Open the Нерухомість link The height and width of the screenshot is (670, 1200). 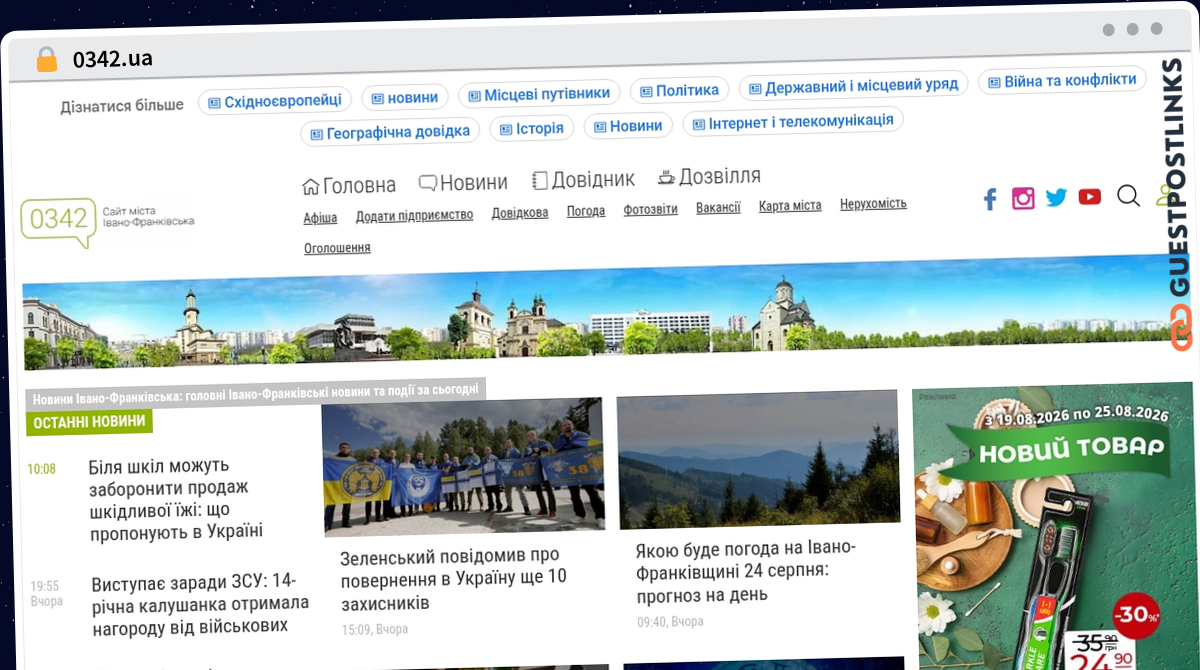click(873, 203)
